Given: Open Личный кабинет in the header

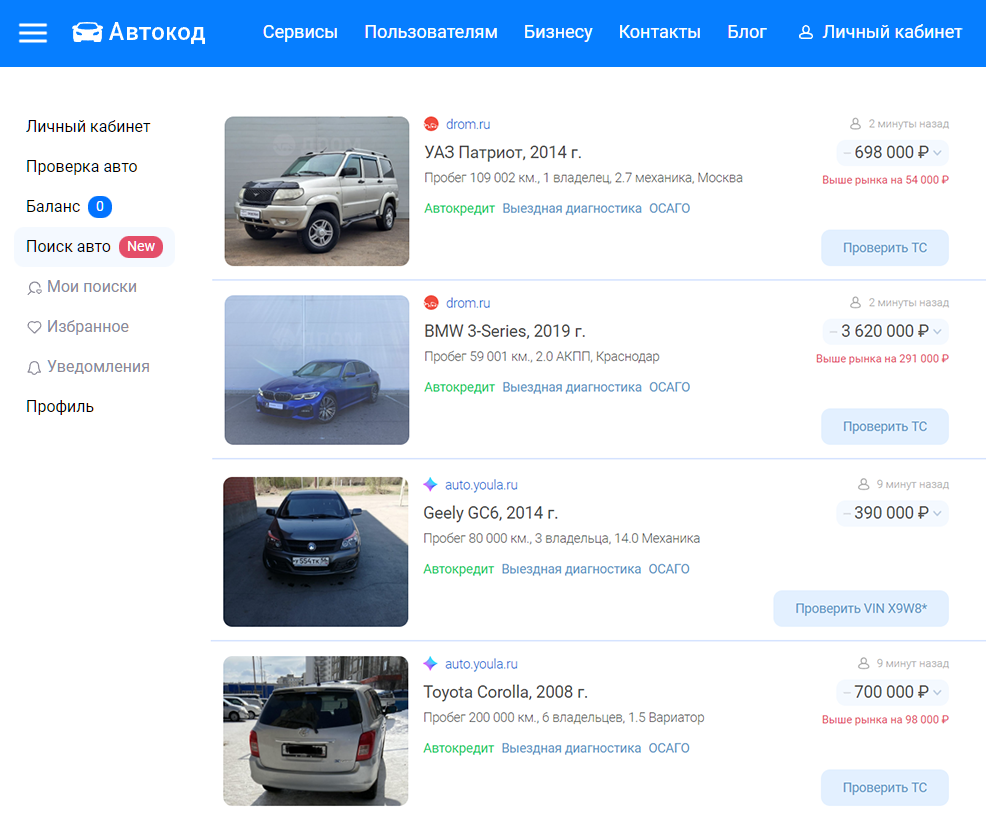Looking at the screenshot, I should 880,32.
